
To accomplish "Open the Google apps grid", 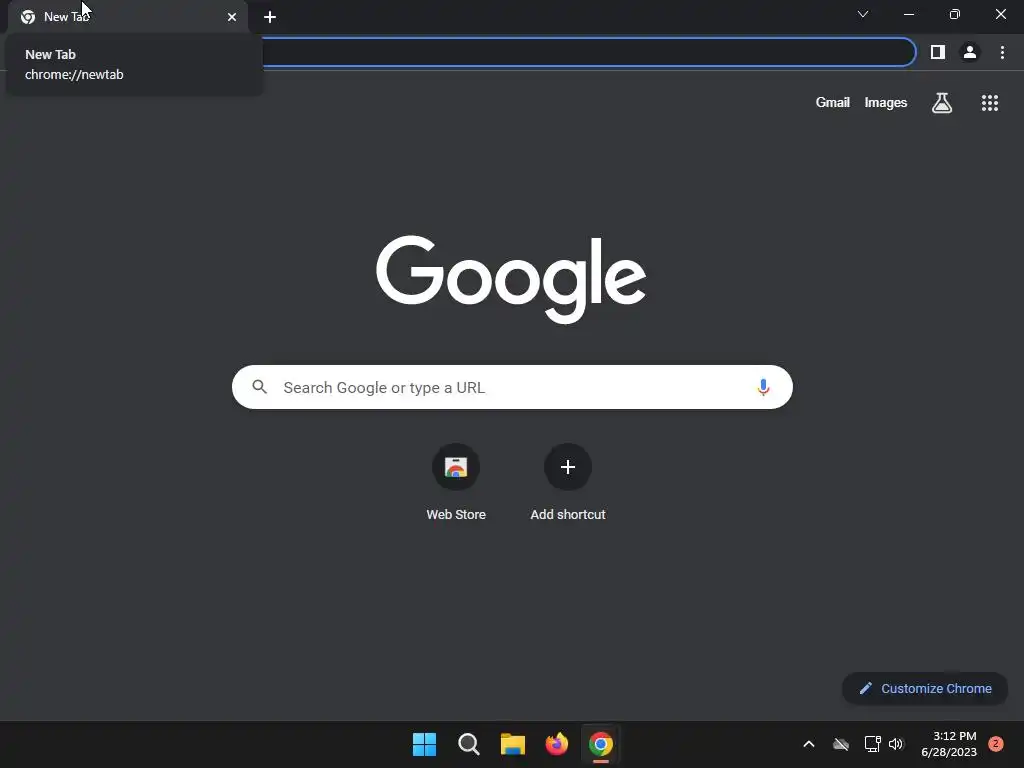I will coord(990,103).
